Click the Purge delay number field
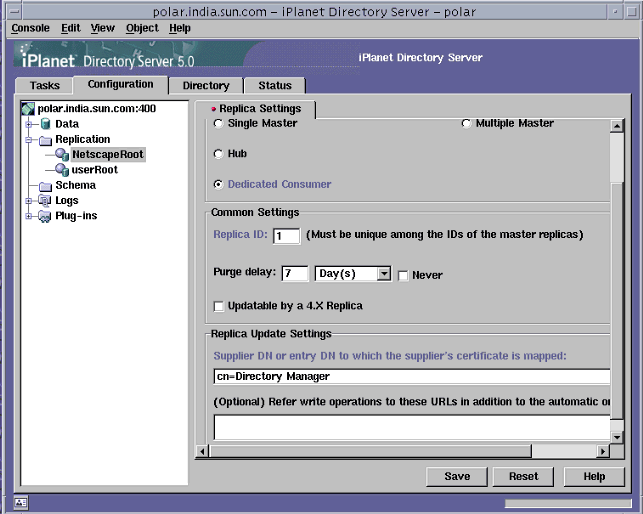The height and width of the screenshot is (514, 643). pos(295,274)
